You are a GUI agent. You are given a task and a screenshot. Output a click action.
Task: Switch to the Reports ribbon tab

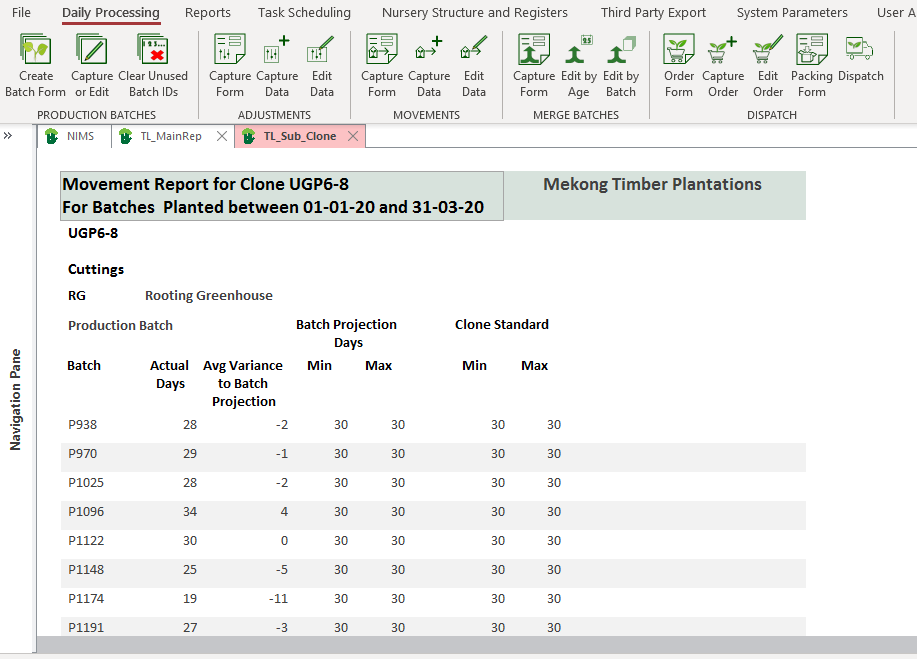(208, 13)
